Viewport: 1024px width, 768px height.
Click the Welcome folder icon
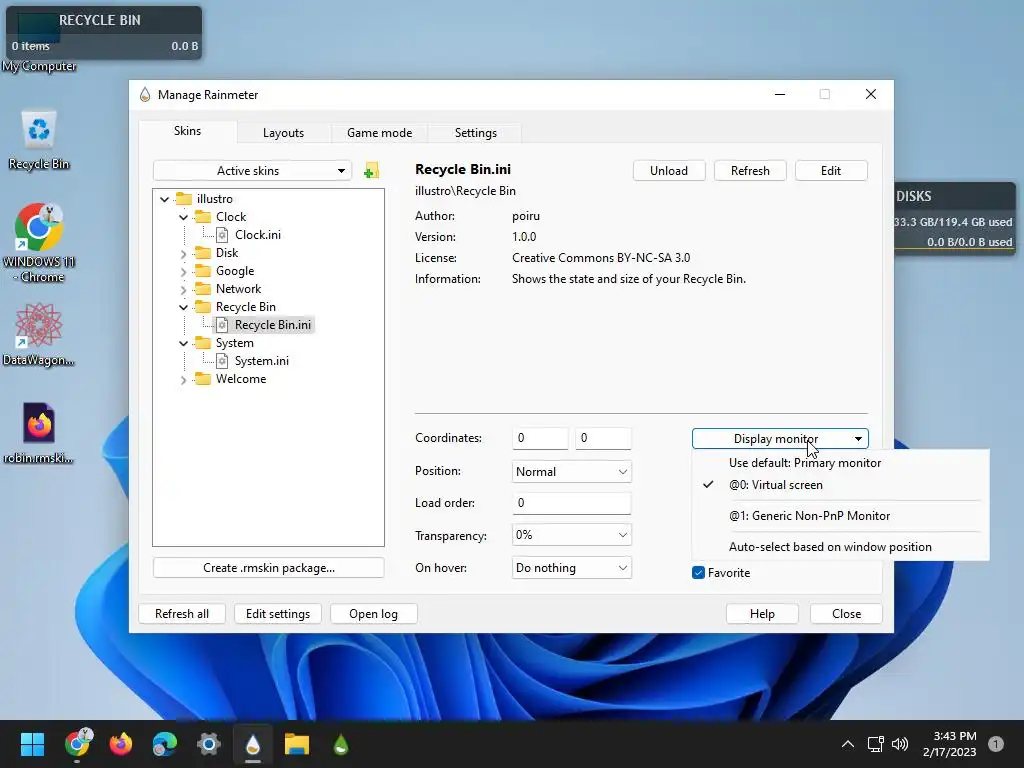pyautogui.click(x=203, y=379)
